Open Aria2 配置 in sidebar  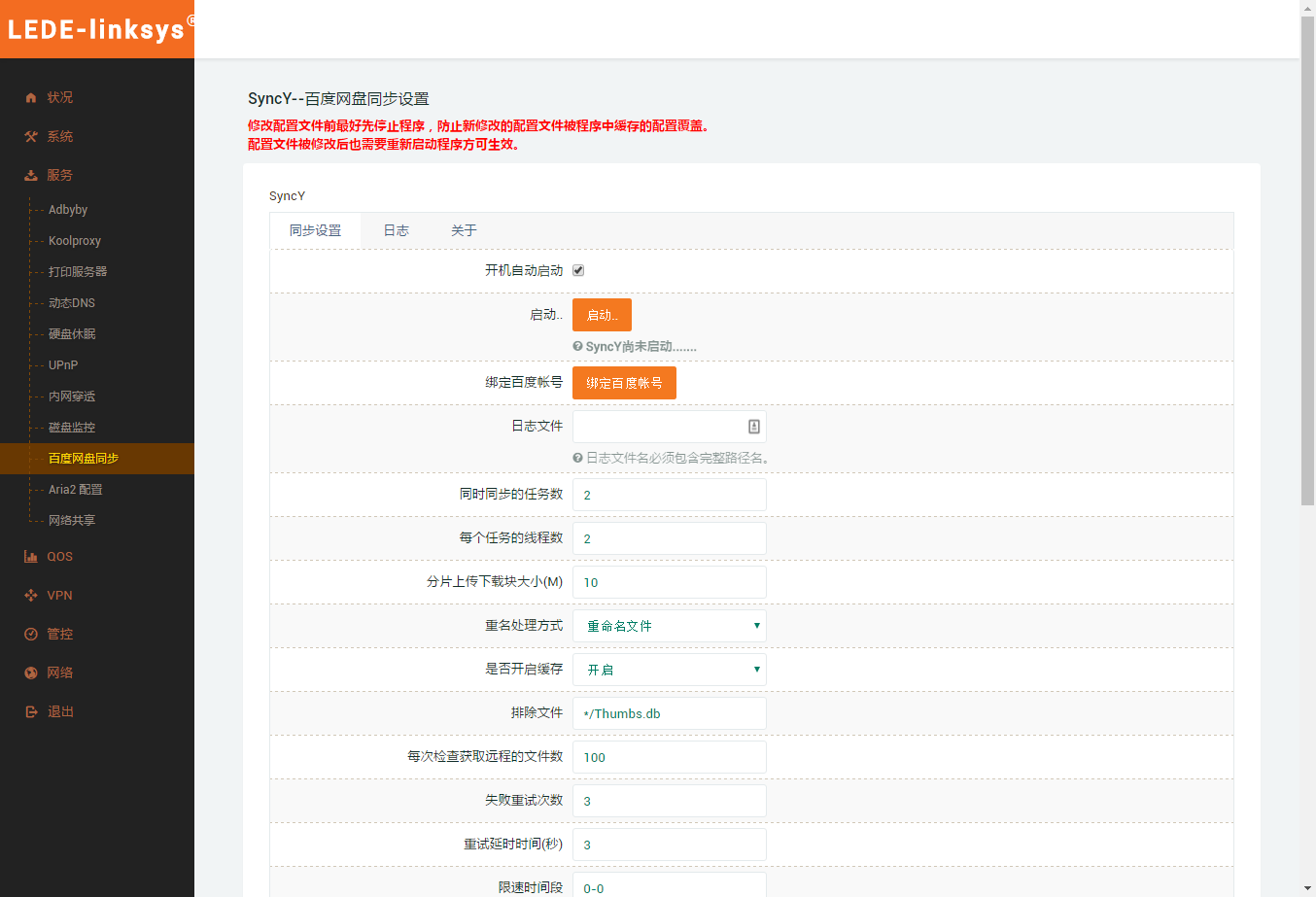click(x=75, y=490)
